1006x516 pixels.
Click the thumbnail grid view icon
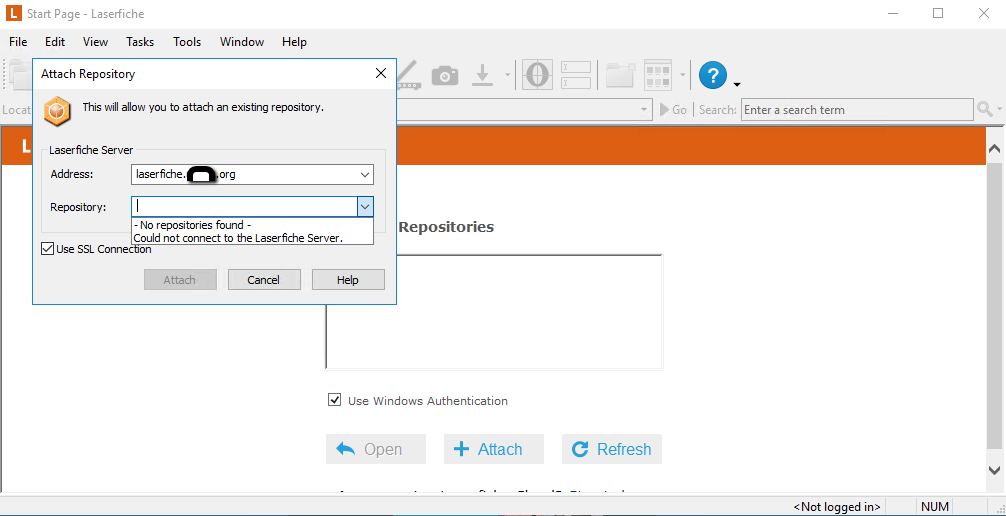(x=658, y=75)
